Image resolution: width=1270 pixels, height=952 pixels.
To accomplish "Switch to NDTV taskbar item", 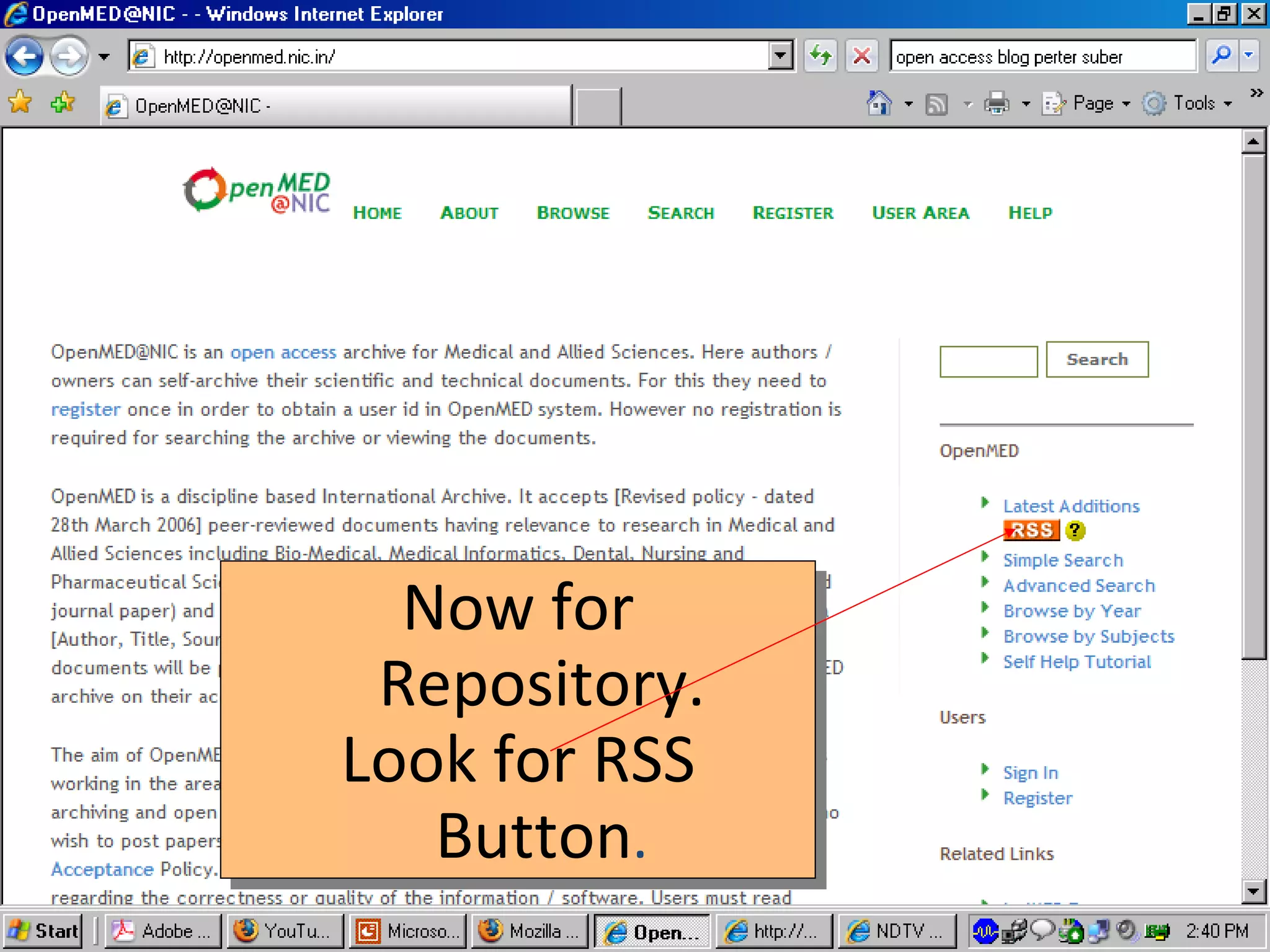I will click(897, 931).
